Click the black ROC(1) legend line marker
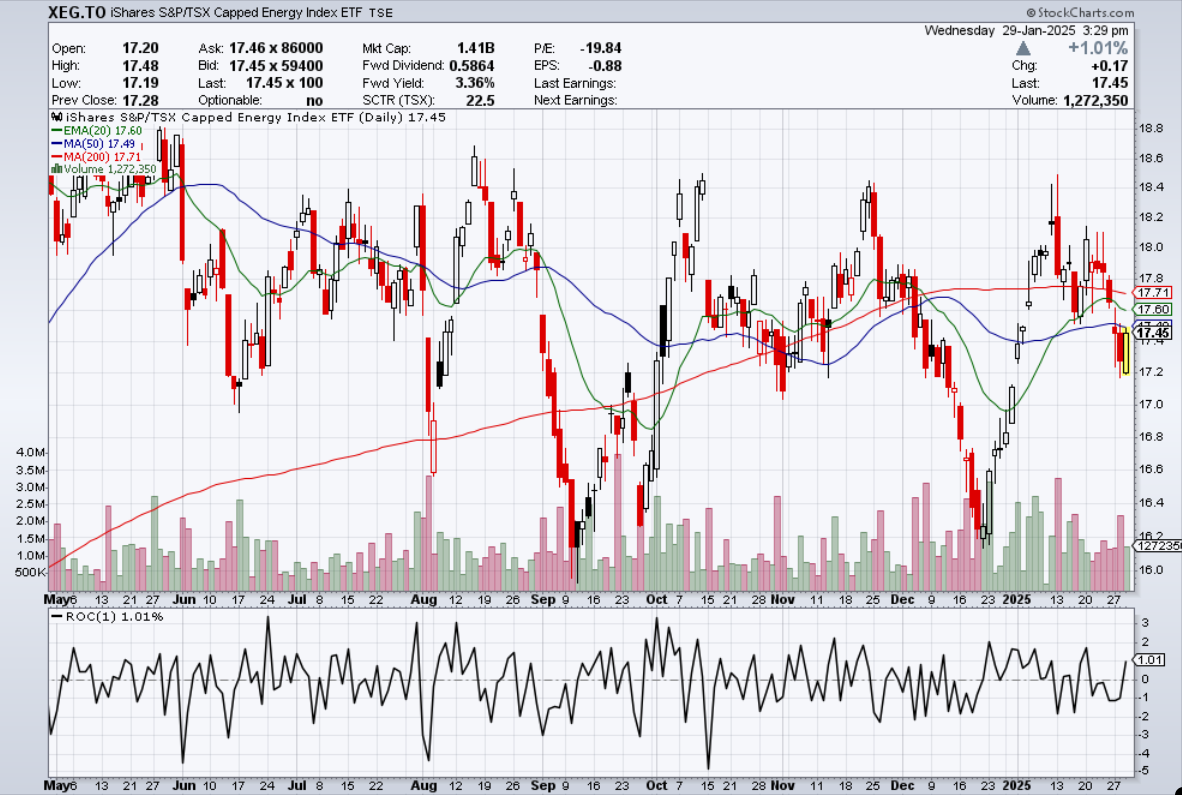Image resolution: width=1182 pixels, height=795 pixels. click(x=56, y=617)
